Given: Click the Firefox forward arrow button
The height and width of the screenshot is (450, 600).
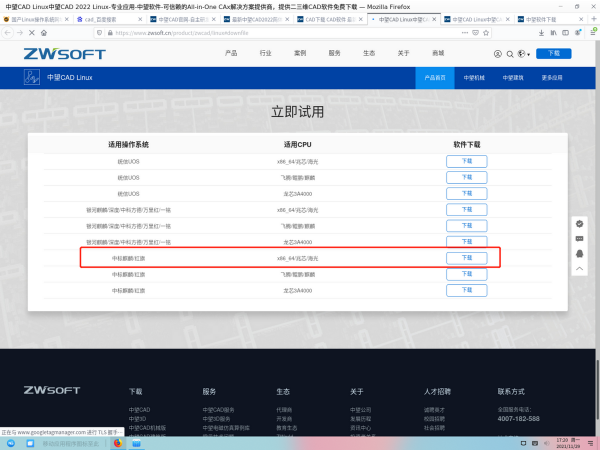Looking at the screenshot, I should [20, 33].
